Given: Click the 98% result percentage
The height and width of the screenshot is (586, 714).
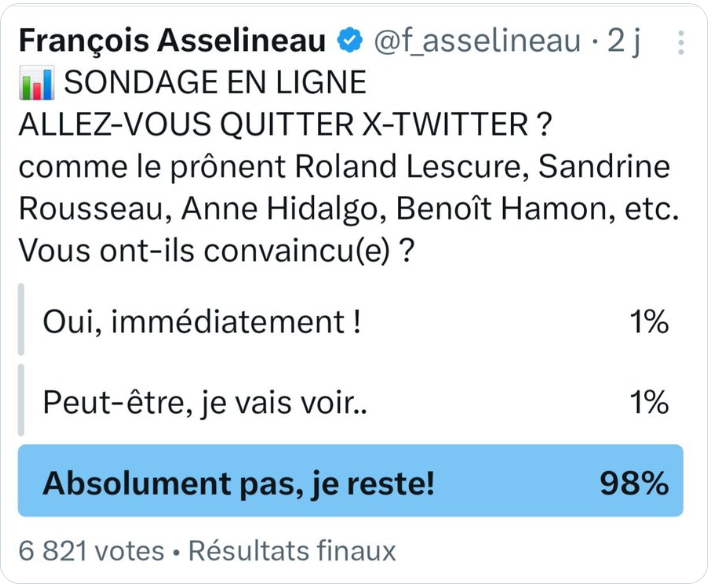Looking at the screenshot, I should [634, 483].
